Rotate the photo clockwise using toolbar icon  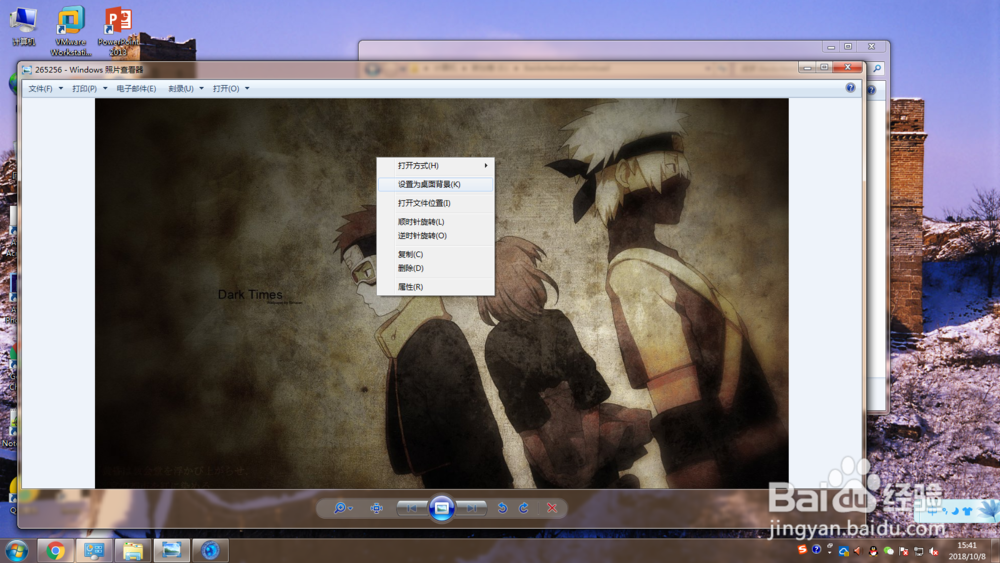pos(524,508)
